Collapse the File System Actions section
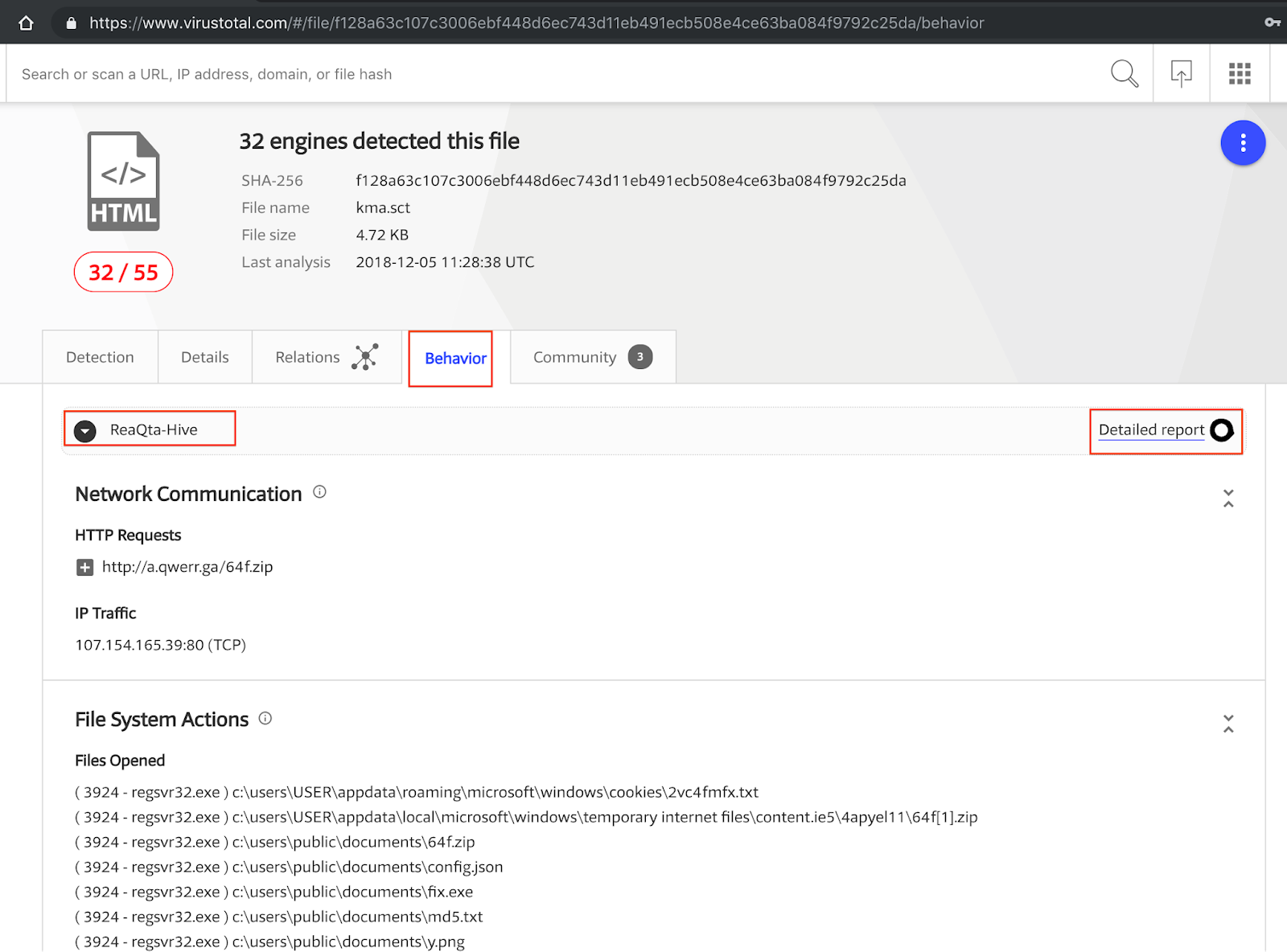This screenshot has width=1287, height=952. coord(1228,723)
